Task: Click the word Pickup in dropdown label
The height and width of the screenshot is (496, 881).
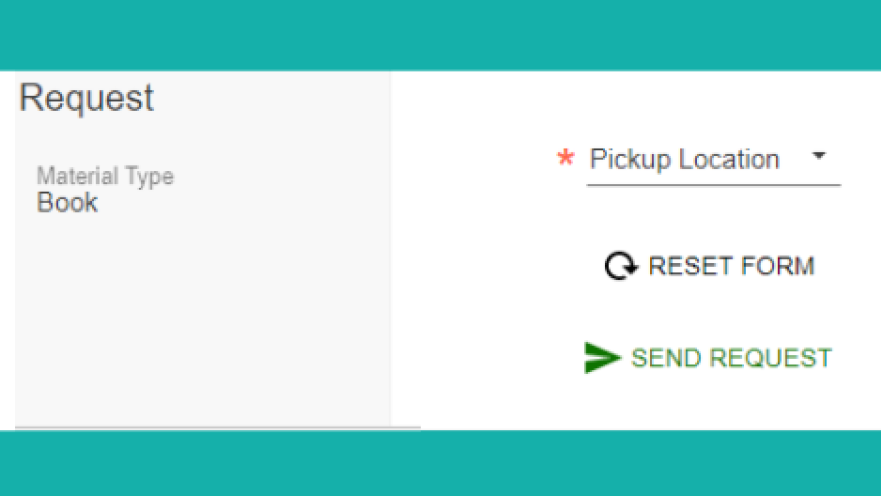Action: (630, 160)
